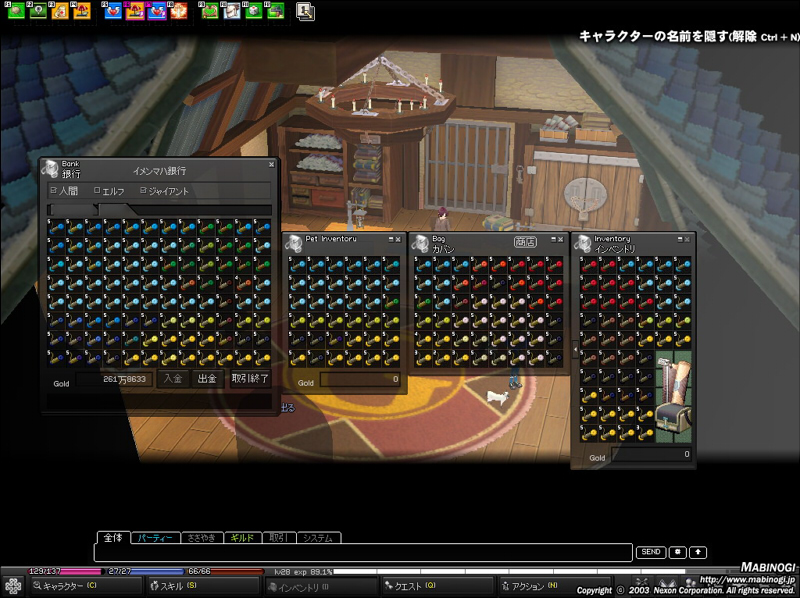Open the アクション (N) menu
The height and width of the screenshot is (598, 800).
tap(555, 586)
